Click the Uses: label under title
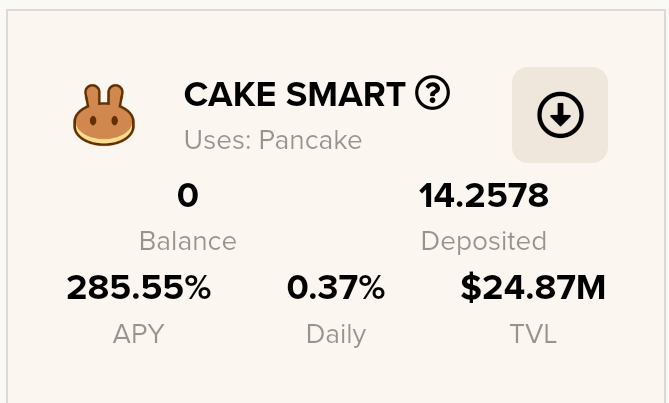 [x=218, y=140]
